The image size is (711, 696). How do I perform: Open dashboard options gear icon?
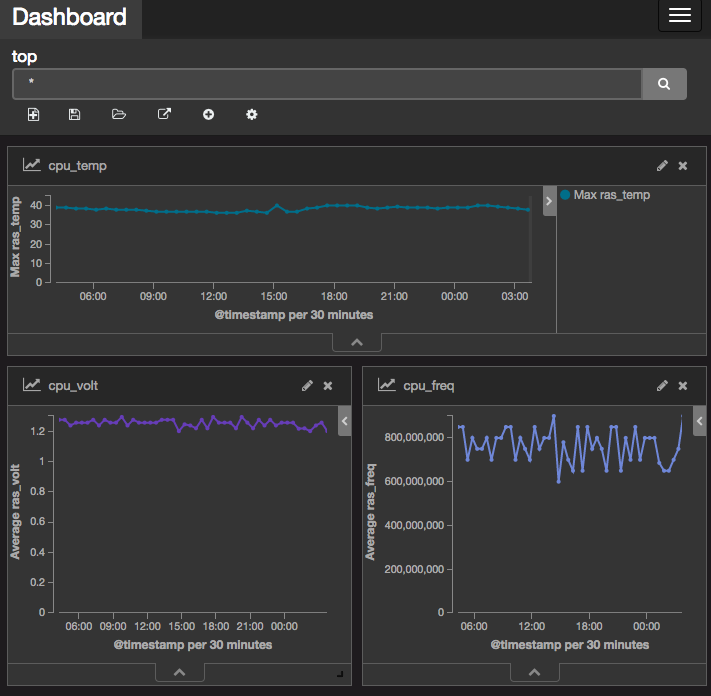click(252, 115)
